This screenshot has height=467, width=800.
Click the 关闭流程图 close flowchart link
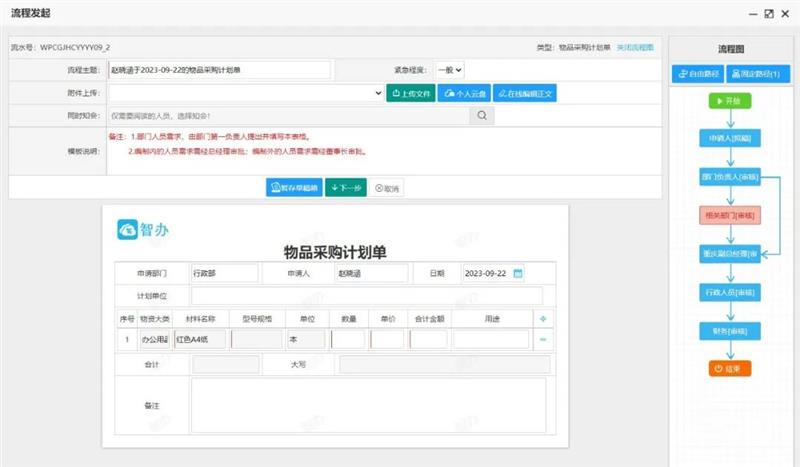(x=634, y=47)
